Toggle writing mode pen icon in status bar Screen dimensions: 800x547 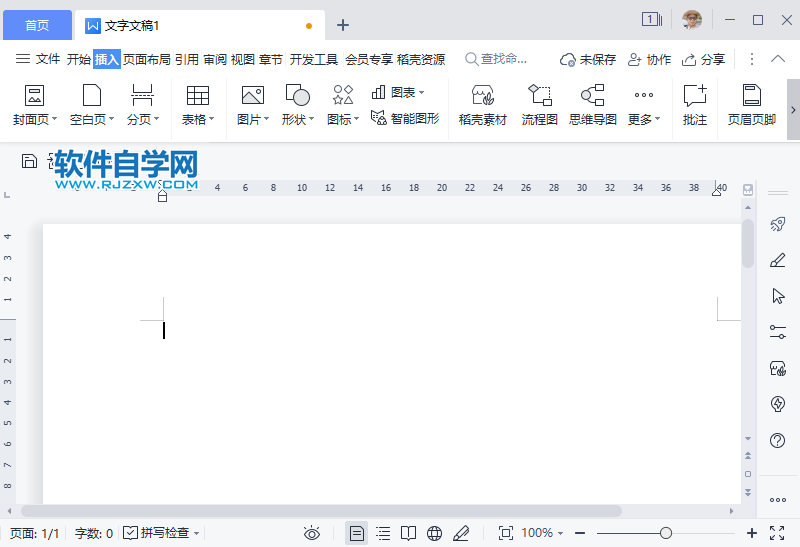[x=461, y=534]
